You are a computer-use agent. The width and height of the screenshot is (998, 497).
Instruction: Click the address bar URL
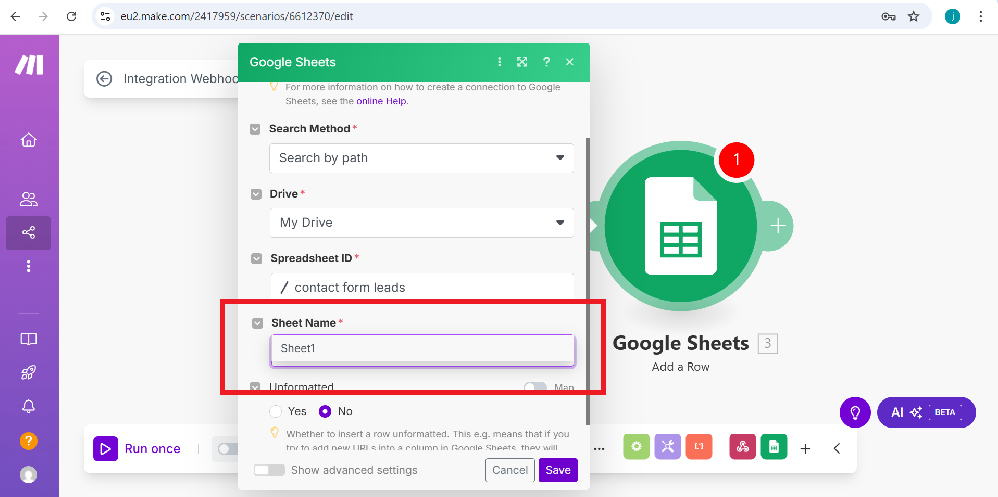coord(237,17)
